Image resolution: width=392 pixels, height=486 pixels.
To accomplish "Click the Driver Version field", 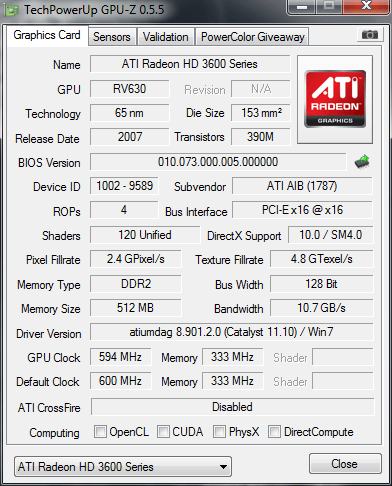I will pos(231,332).
